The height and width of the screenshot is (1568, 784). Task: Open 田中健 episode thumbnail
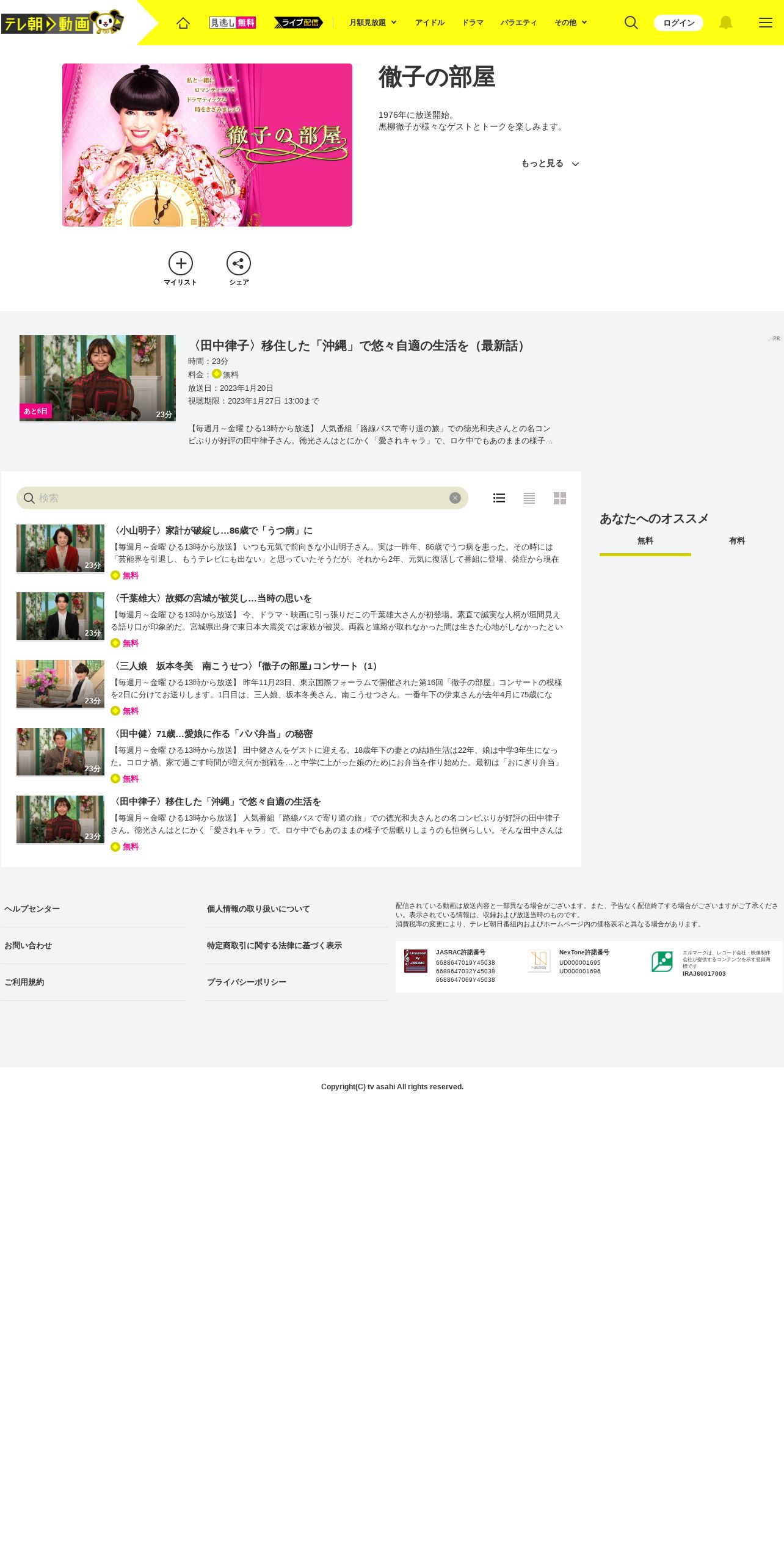(60, 752)
